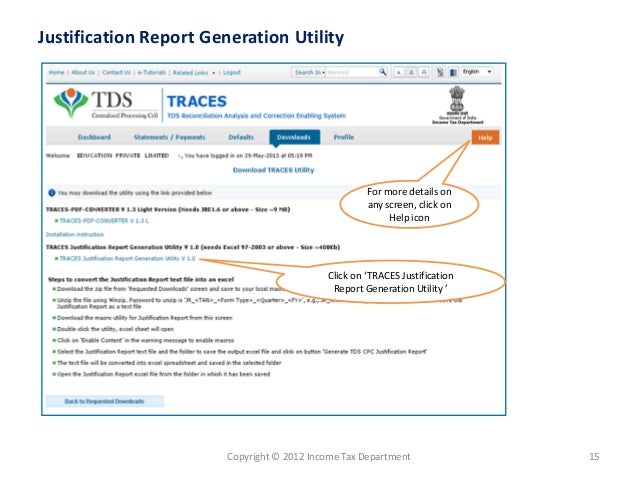Click the TDS Centralized Processing Cell logo

(105, 104)
